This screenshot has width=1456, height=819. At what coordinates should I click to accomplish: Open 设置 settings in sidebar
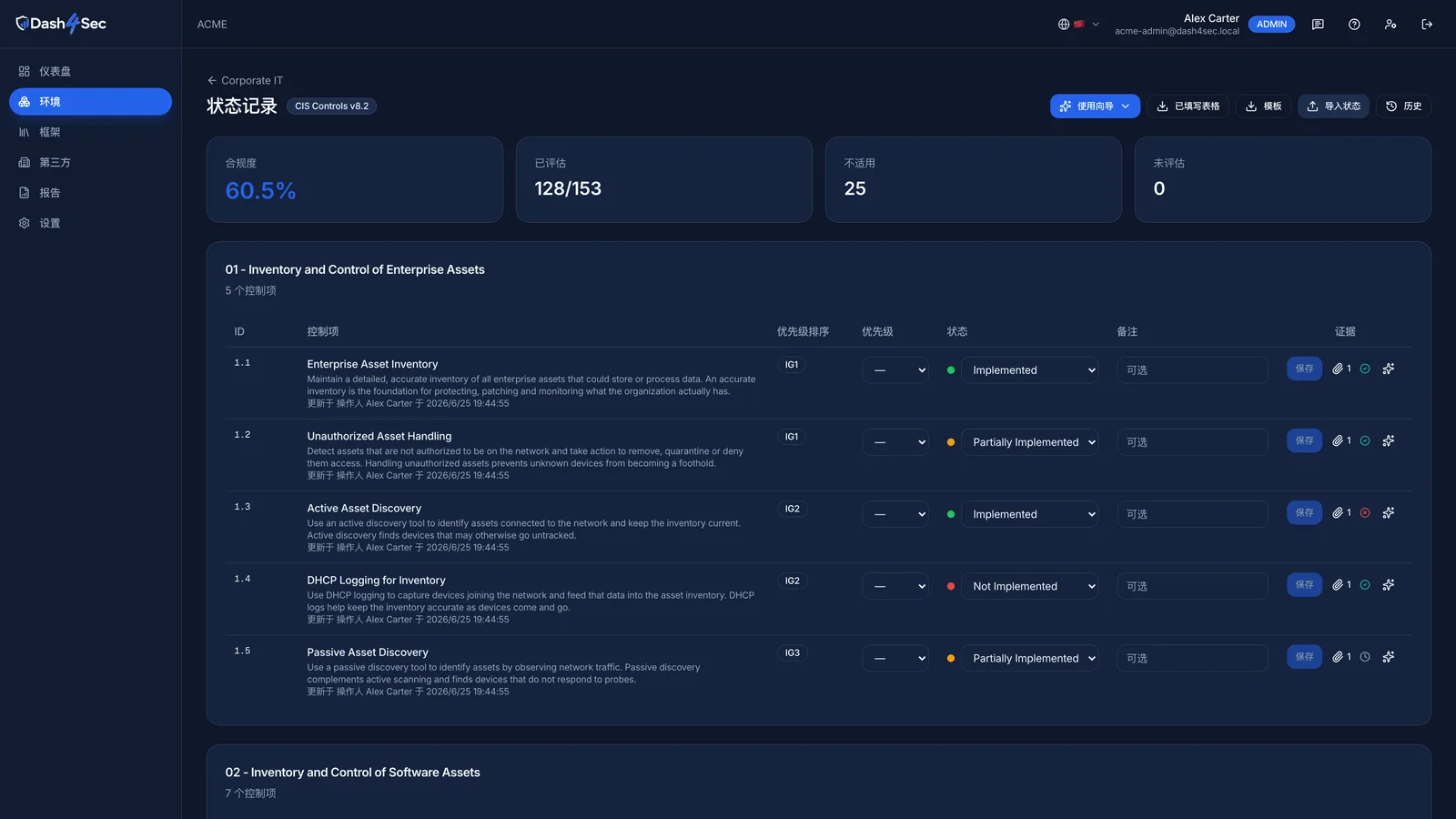point(90,223)
